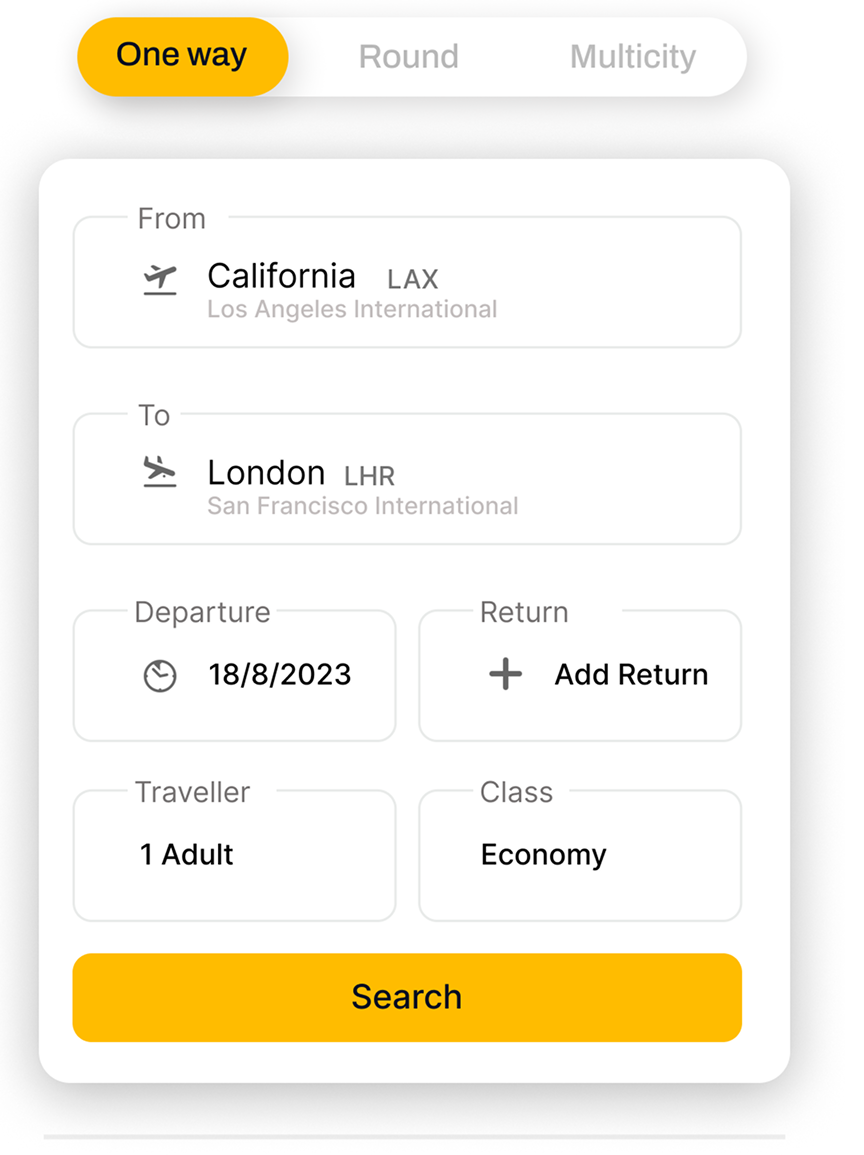Click the LHR airport code
Viewport: 864px width, 1155px height.
pos(370,476)
